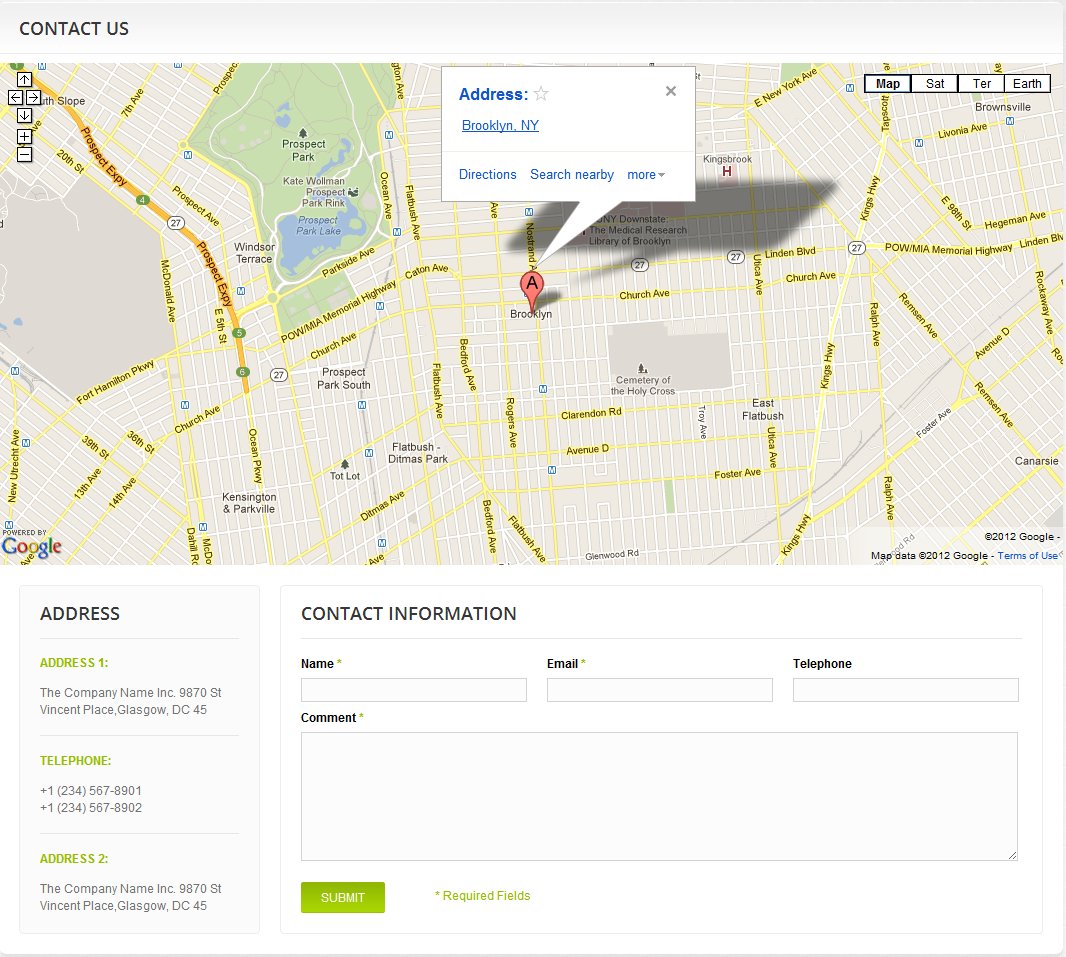1066x957 pixels.
Task: Pan the map down with arrow button
Action: 24,115
